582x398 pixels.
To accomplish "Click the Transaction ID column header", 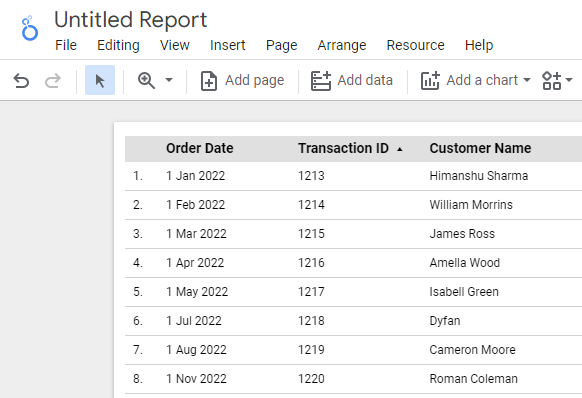I will (343, 148).
